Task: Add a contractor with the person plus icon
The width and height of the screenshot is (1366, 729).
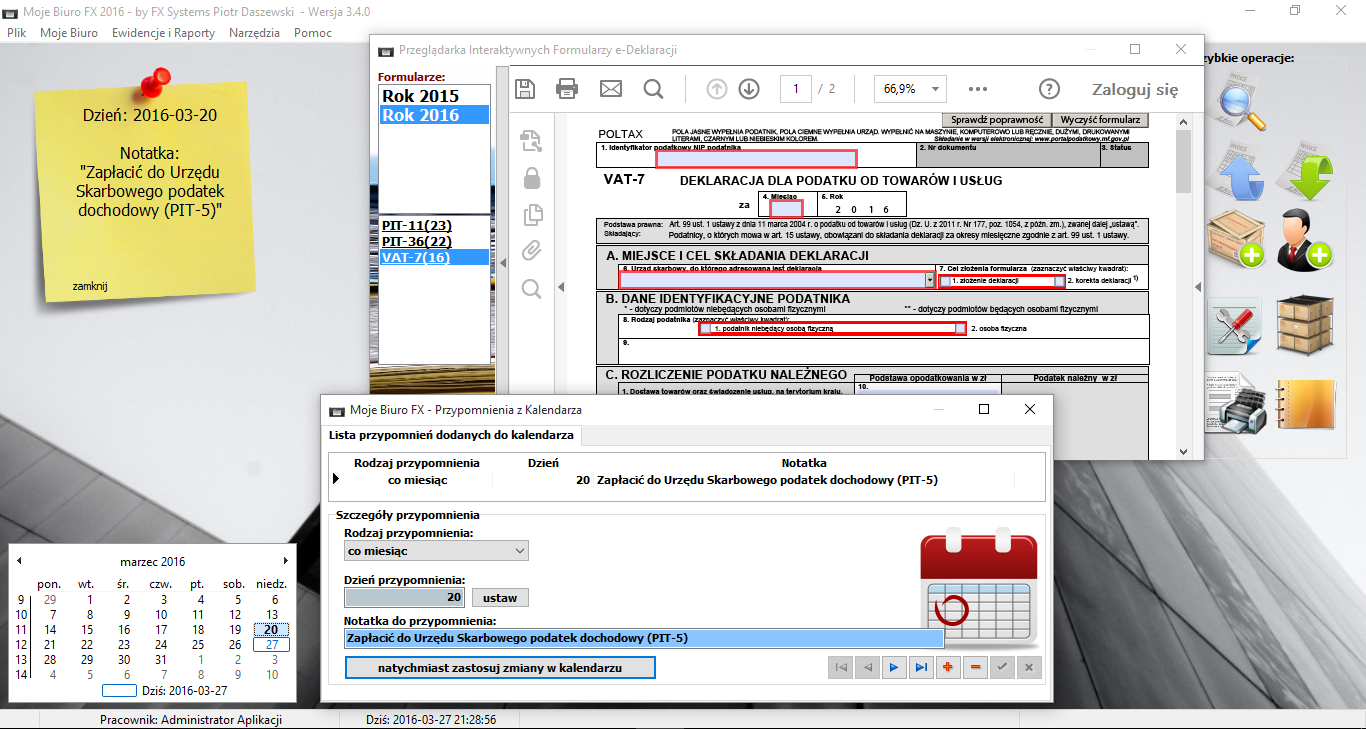Action: [x=1307, y=238]
